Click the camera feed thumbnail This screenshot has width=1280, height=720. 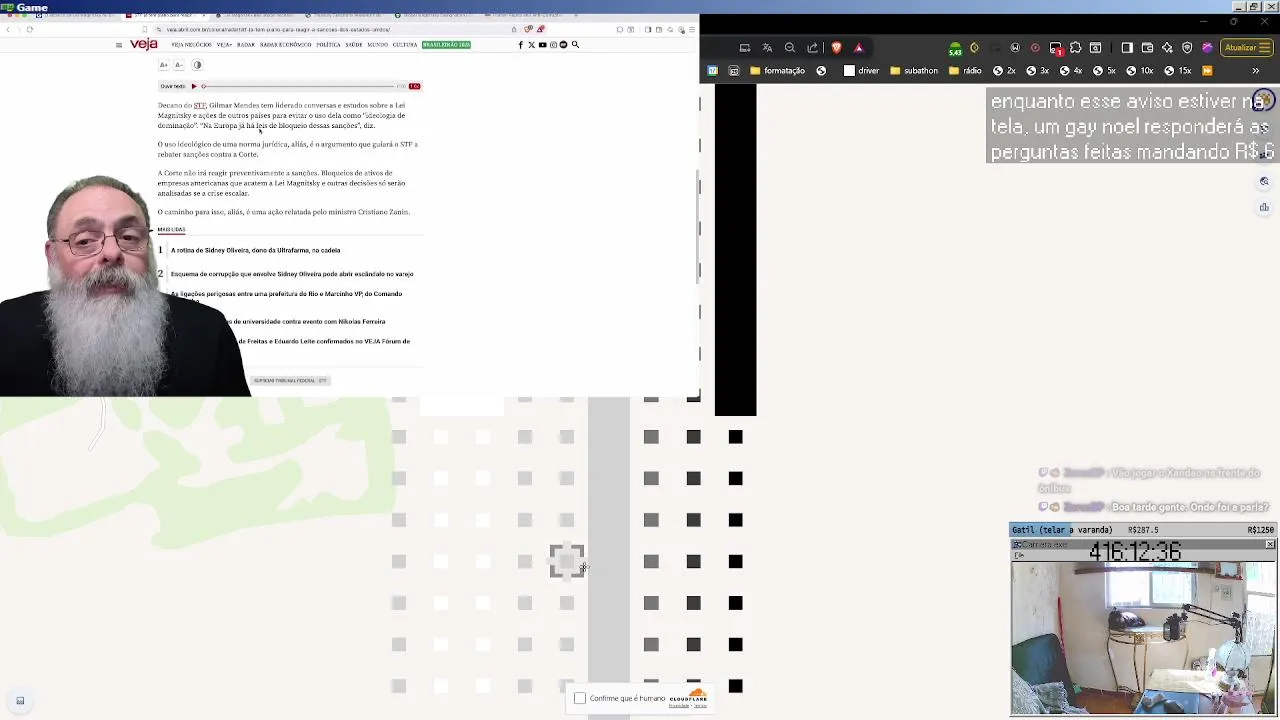[1143, 640]
